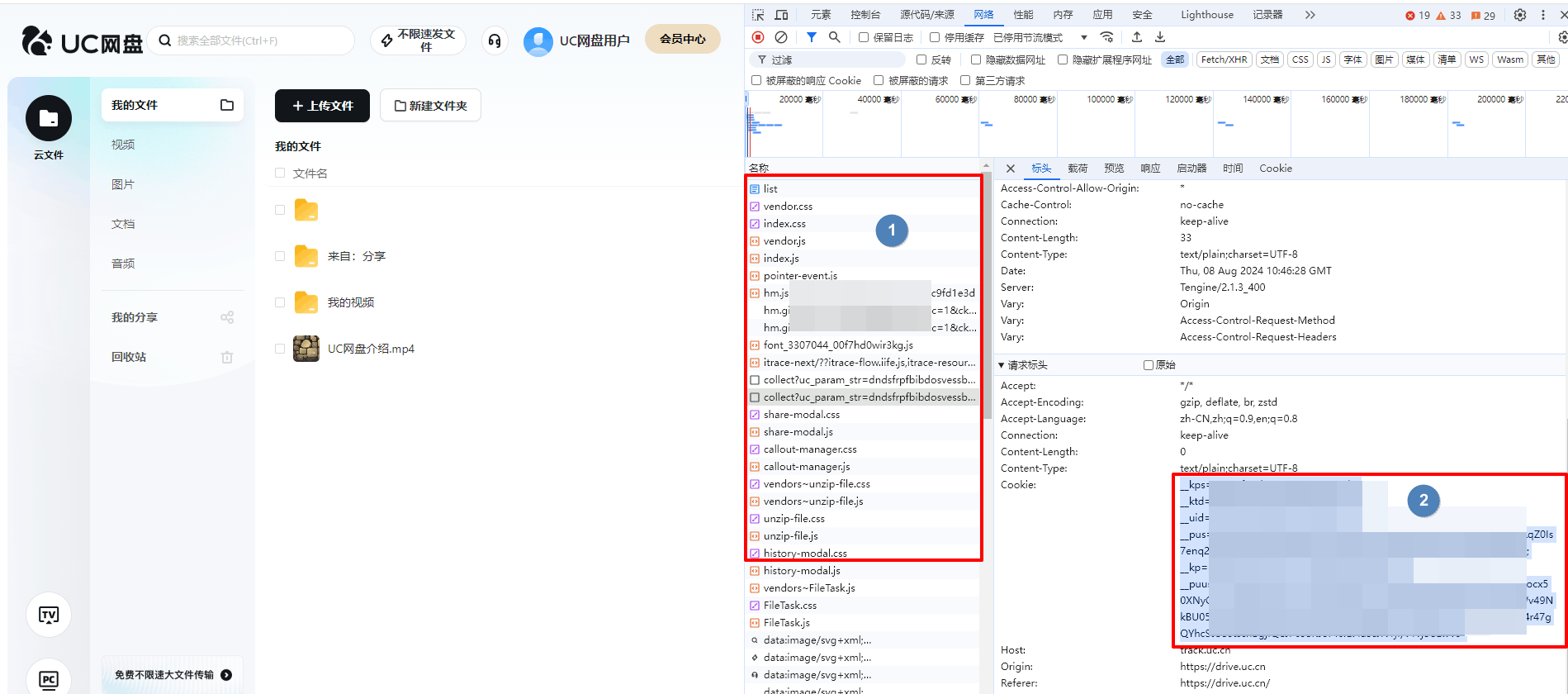The image size is (1568, 694).
Task: Click the 会员中心 button
Action: (682, 39)
